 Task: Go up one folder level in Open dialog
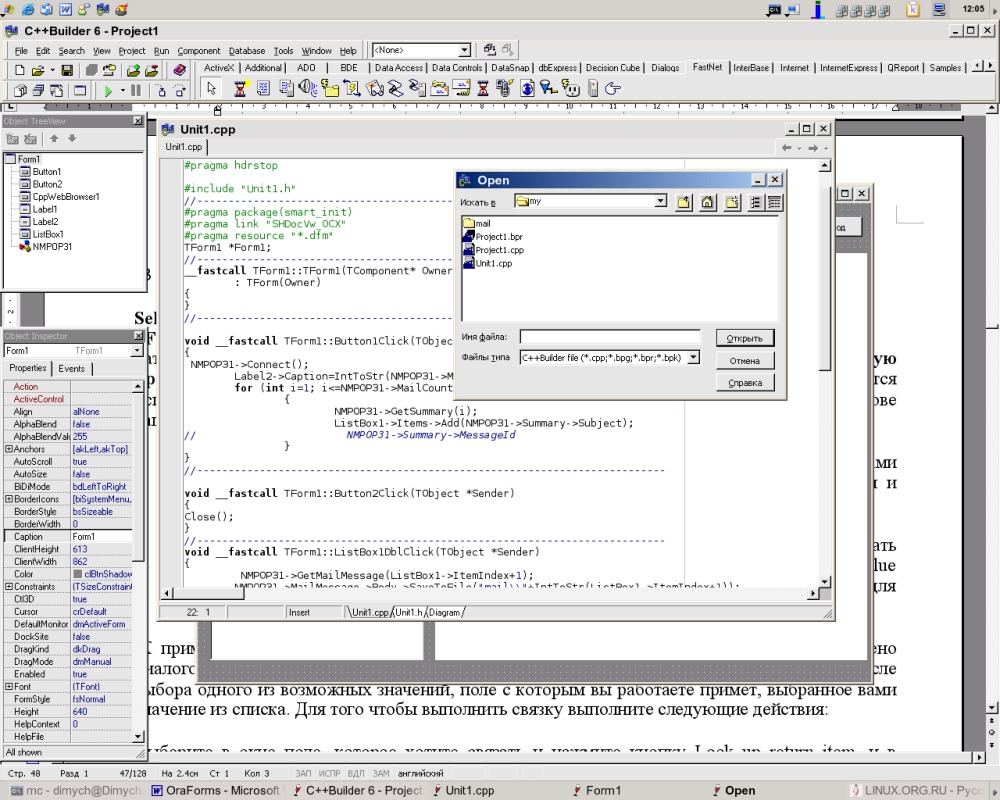click(x=684, y=202)
